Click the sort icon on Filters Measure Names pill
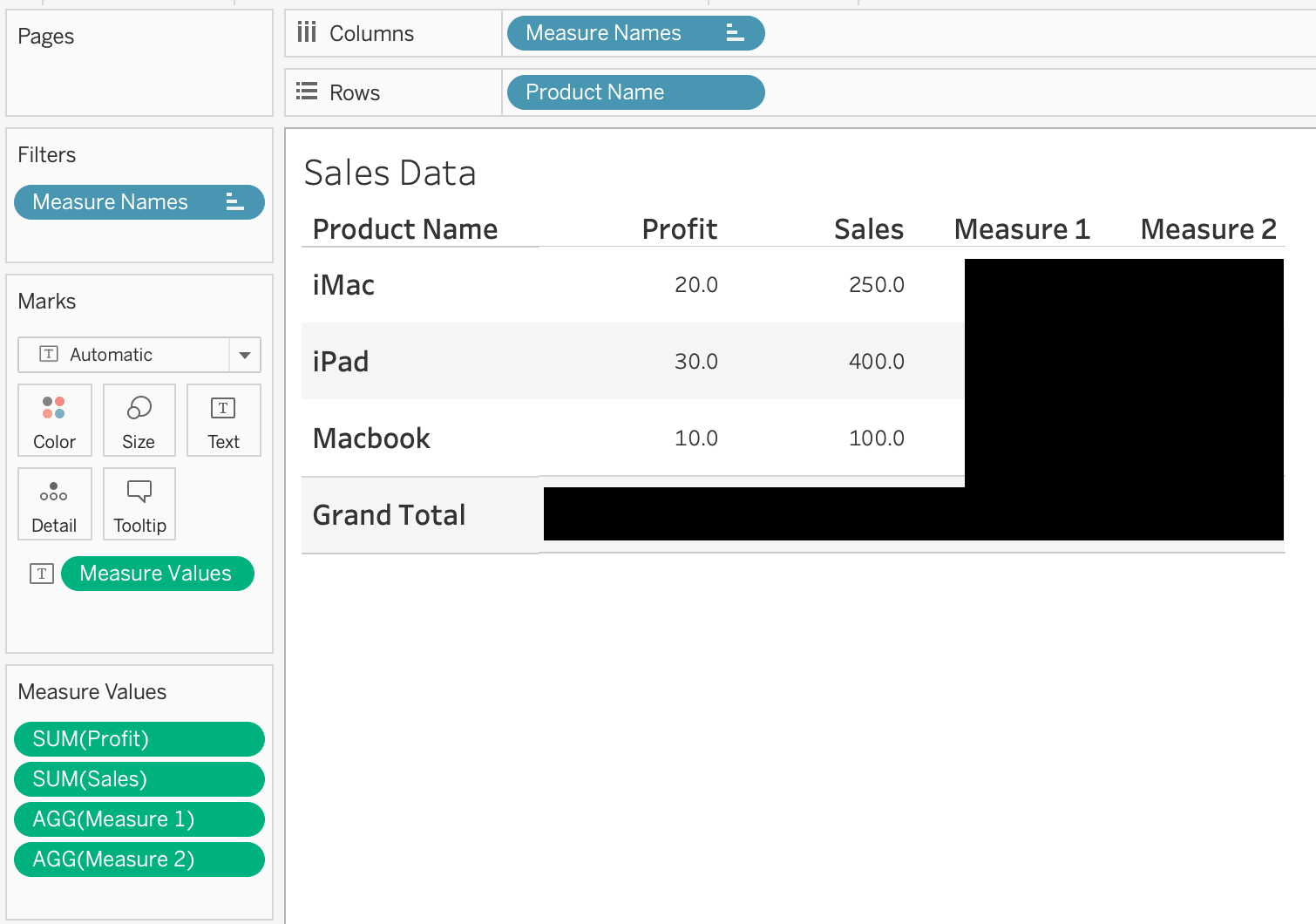The image size is (1316, 924). 234,202
